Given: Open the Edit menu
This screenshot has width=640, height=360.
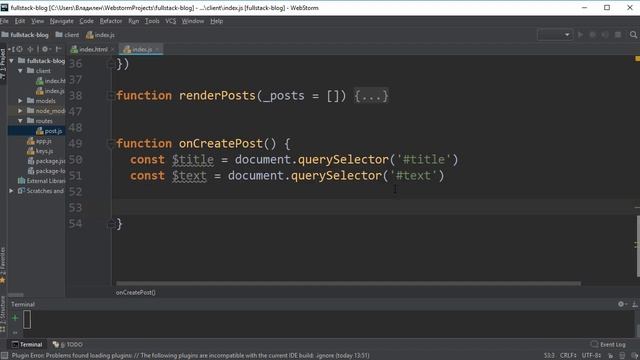Looking at the screenshot, I should (x=20, y=21).
